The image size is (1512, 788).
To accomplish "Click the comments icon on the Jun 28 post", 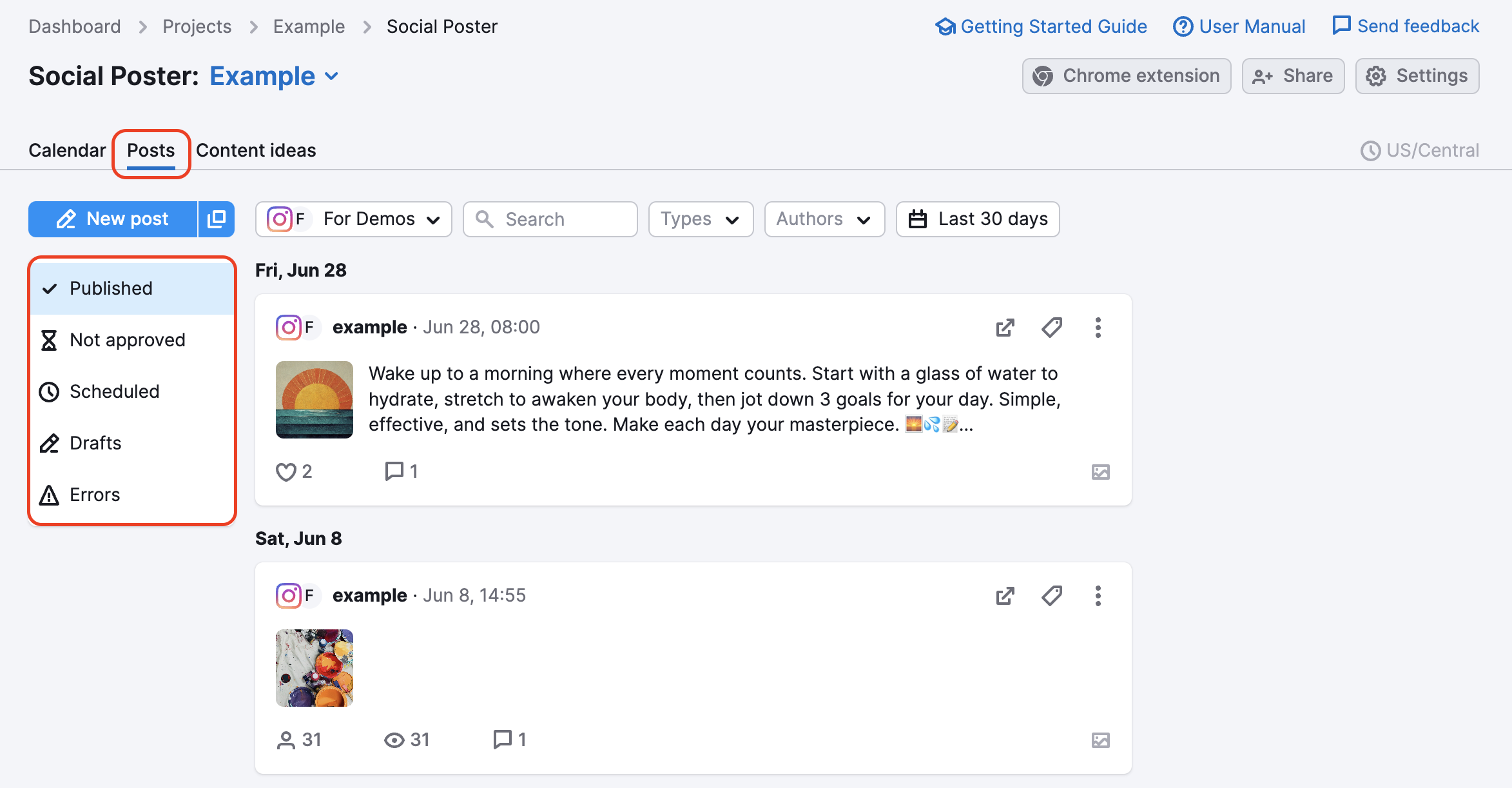I will [393, 471].
